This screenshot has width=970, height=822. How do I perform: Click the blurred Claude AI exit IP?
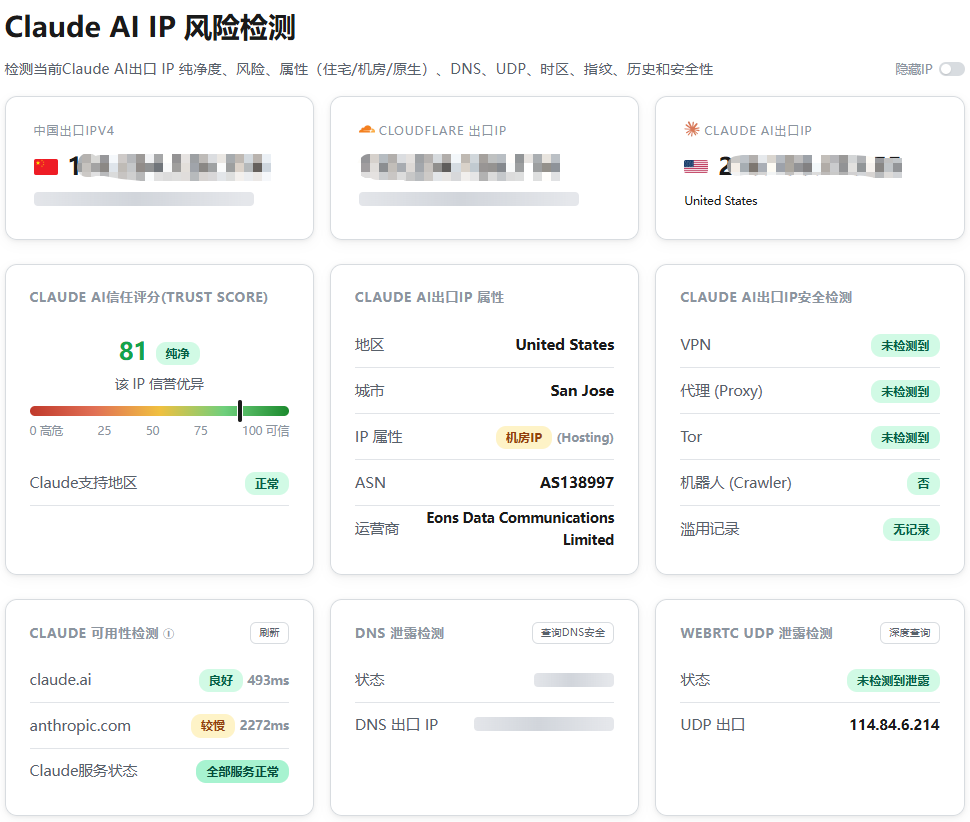[x=810, y=166]
